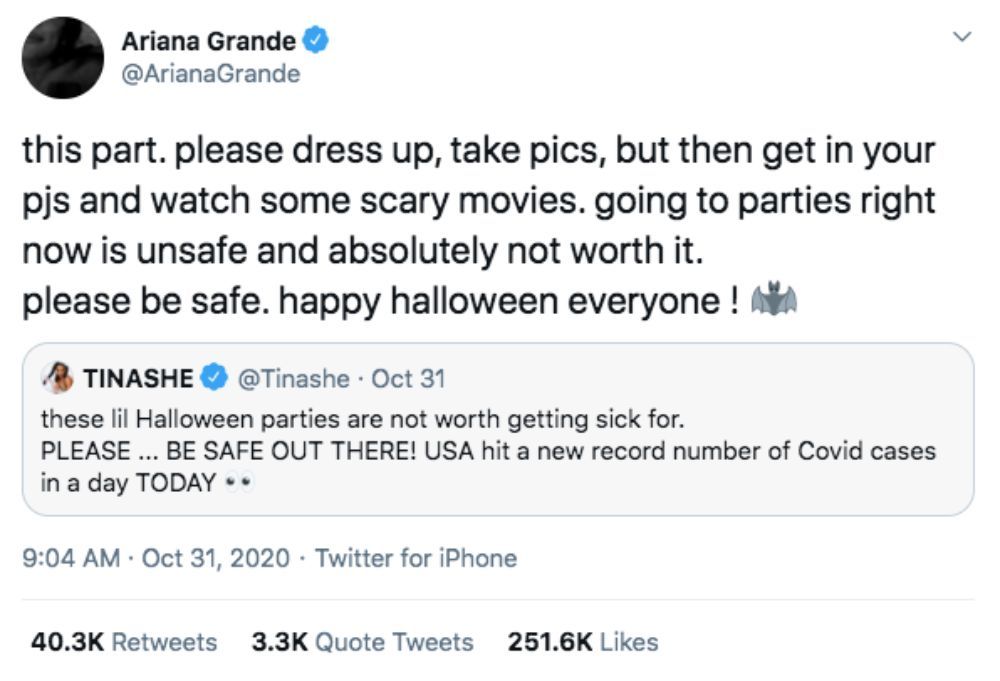This screenshot has height=681, width=1000.
Task: Click the eyes emoji in quoted tweet
Action: click(241, 483)
